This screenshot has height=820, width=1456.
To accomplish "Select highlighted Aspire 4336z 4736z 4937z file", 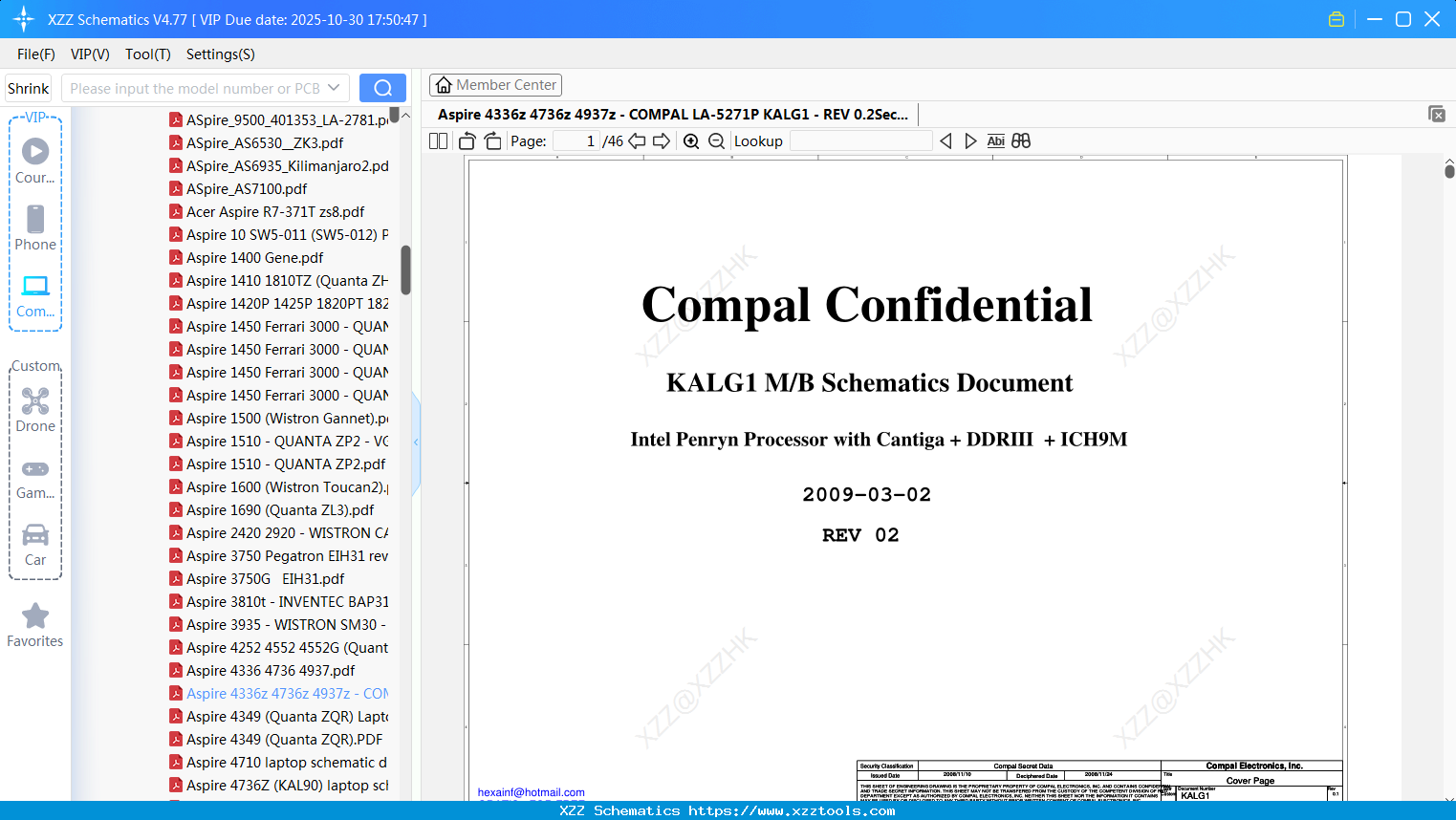I will tap(279, 694).
